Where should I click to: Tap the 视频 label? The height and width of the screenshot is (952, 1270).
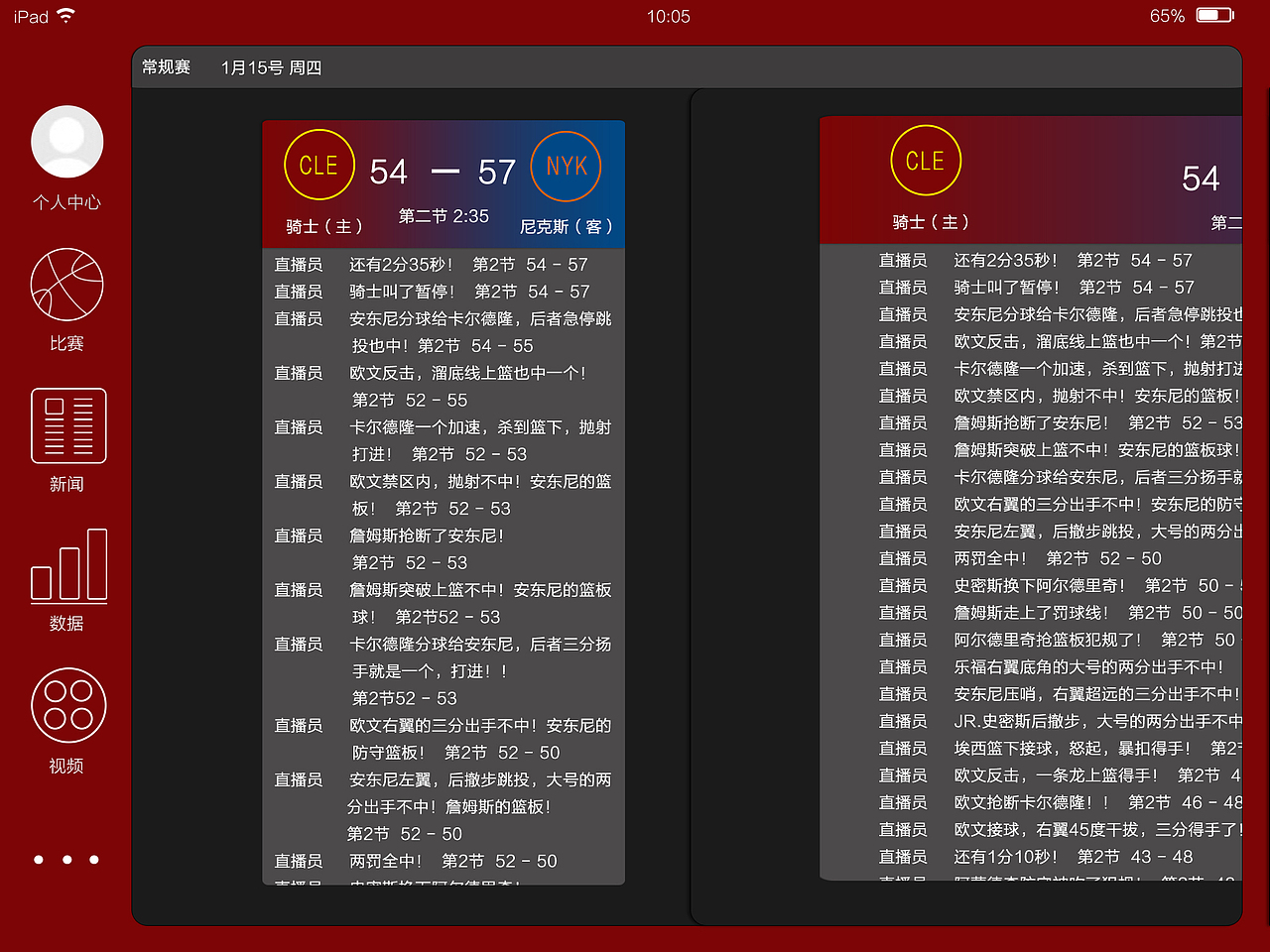pos(66,766)
